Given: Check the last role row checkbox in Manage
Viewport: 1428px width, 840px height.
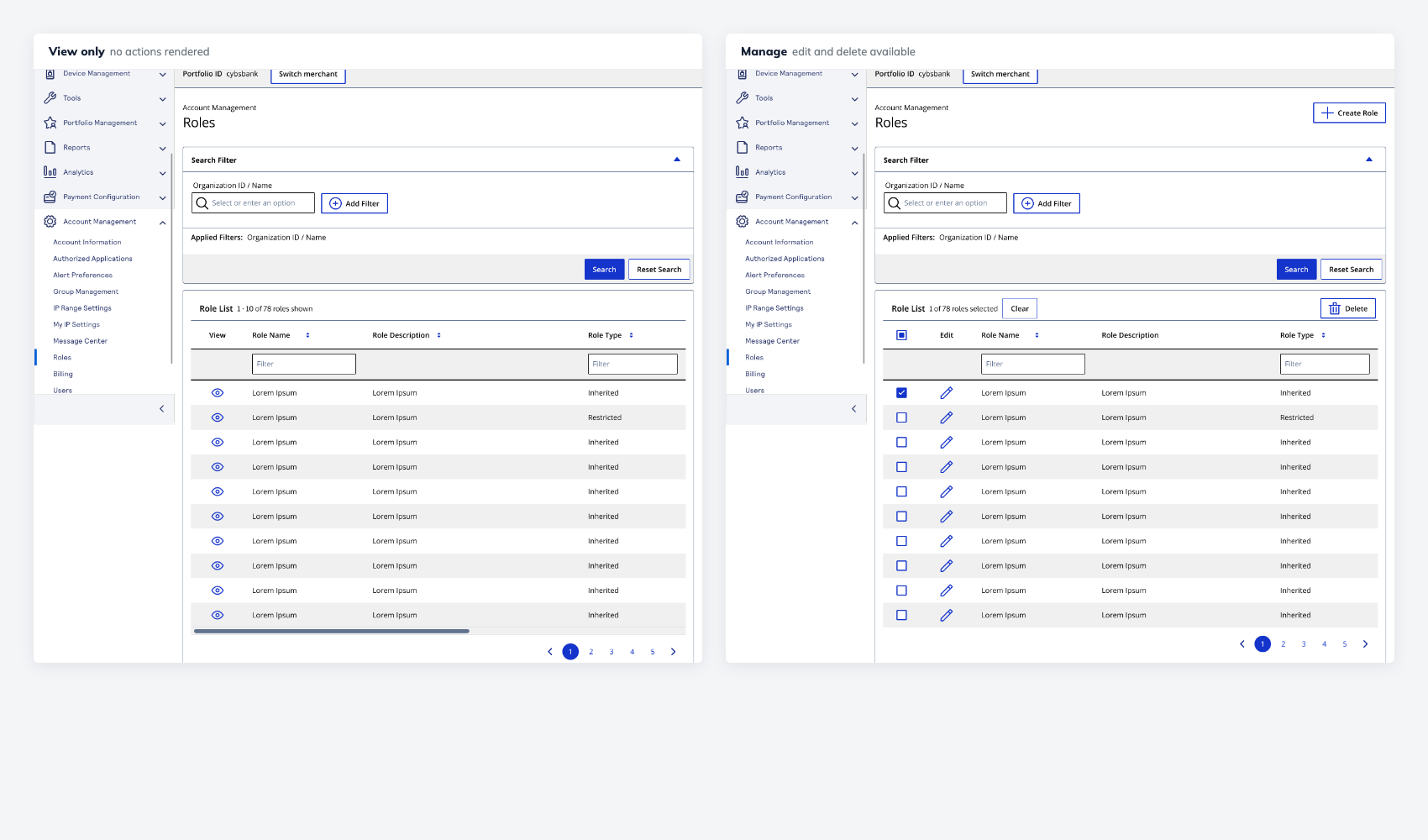Looking at the screenshot, I should [901, 616].
